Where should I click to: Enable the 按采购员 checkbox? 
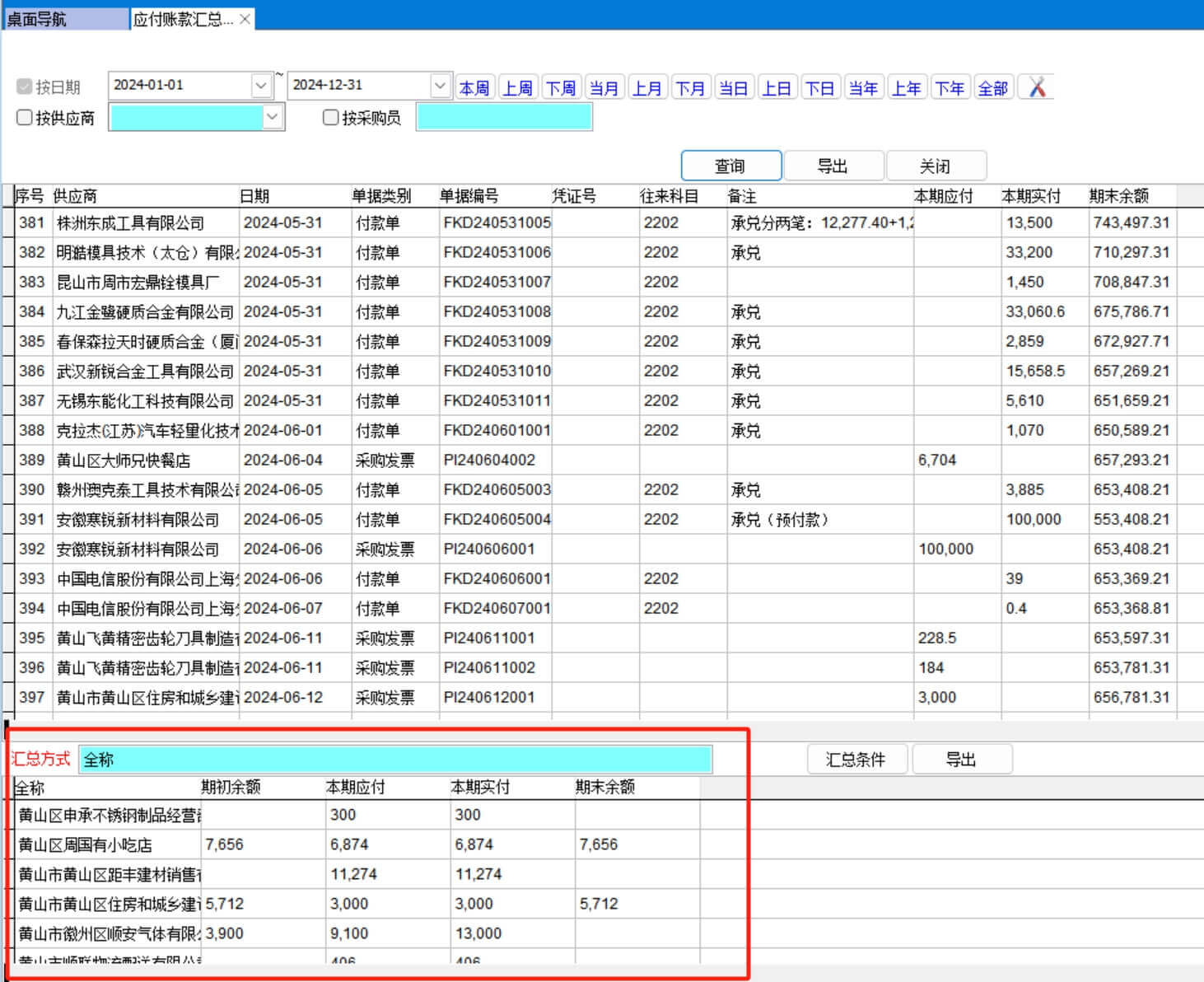tap(331, 118)
